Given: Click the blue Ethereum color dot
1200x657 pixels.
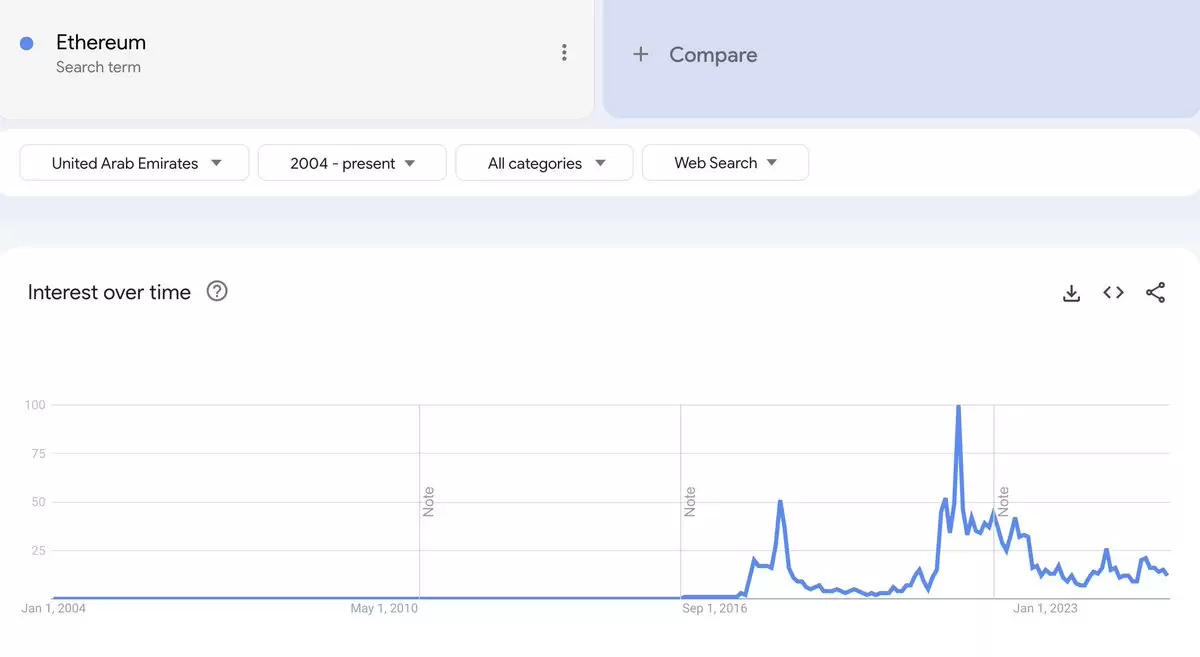Looking at the screenshot, I should 27,43.
